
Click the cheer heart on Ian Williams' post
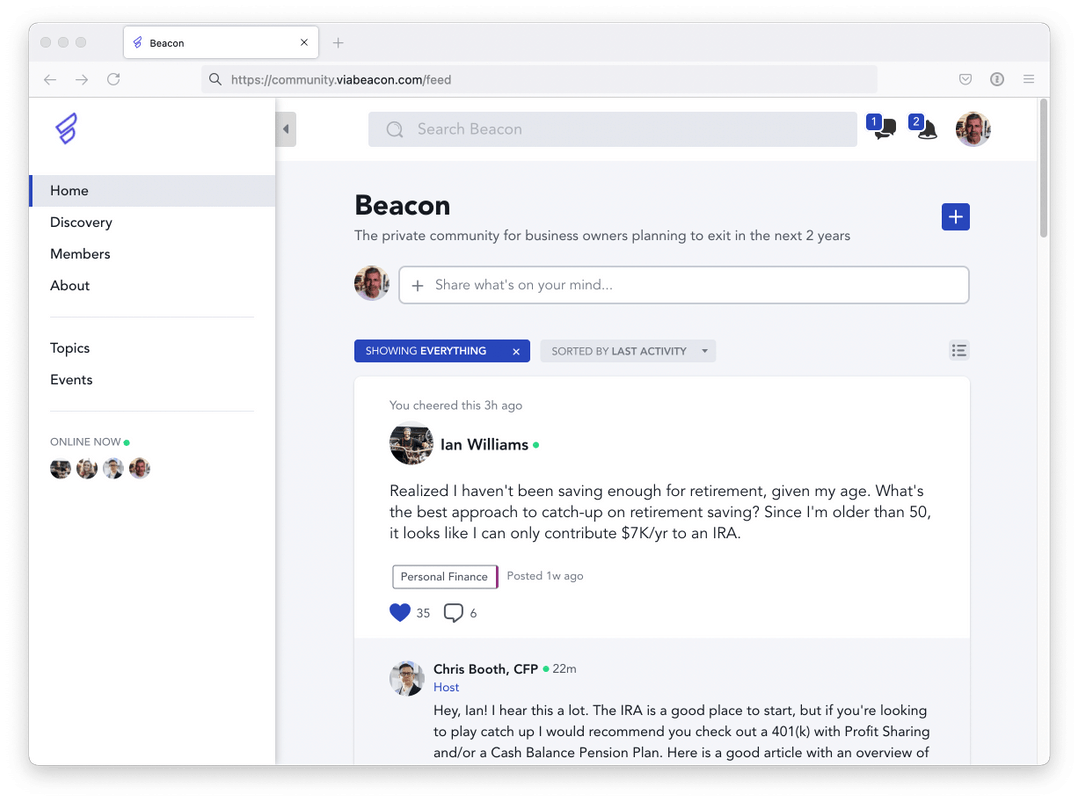(x=399, y=613)
